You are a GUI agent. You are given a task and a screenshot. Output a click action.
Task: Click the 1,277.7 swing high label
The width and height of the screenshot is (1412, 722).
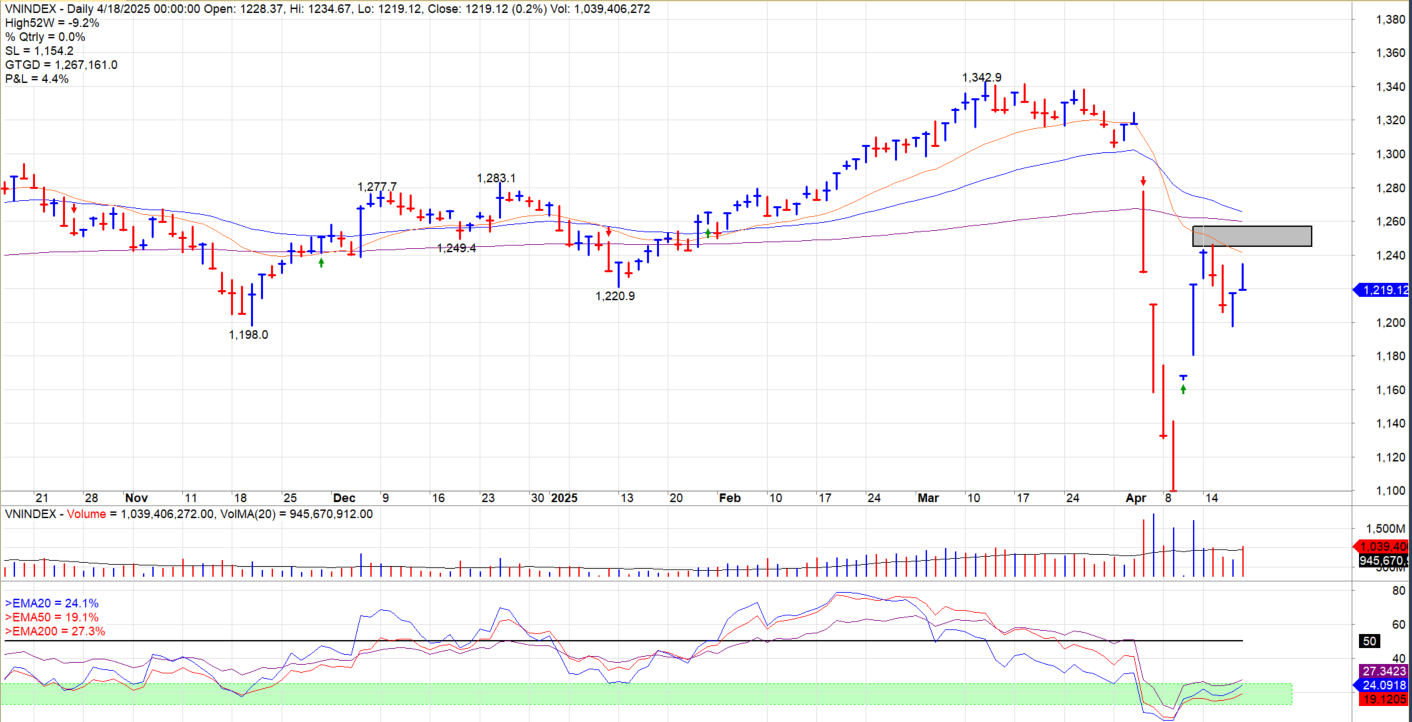(377, 187)
